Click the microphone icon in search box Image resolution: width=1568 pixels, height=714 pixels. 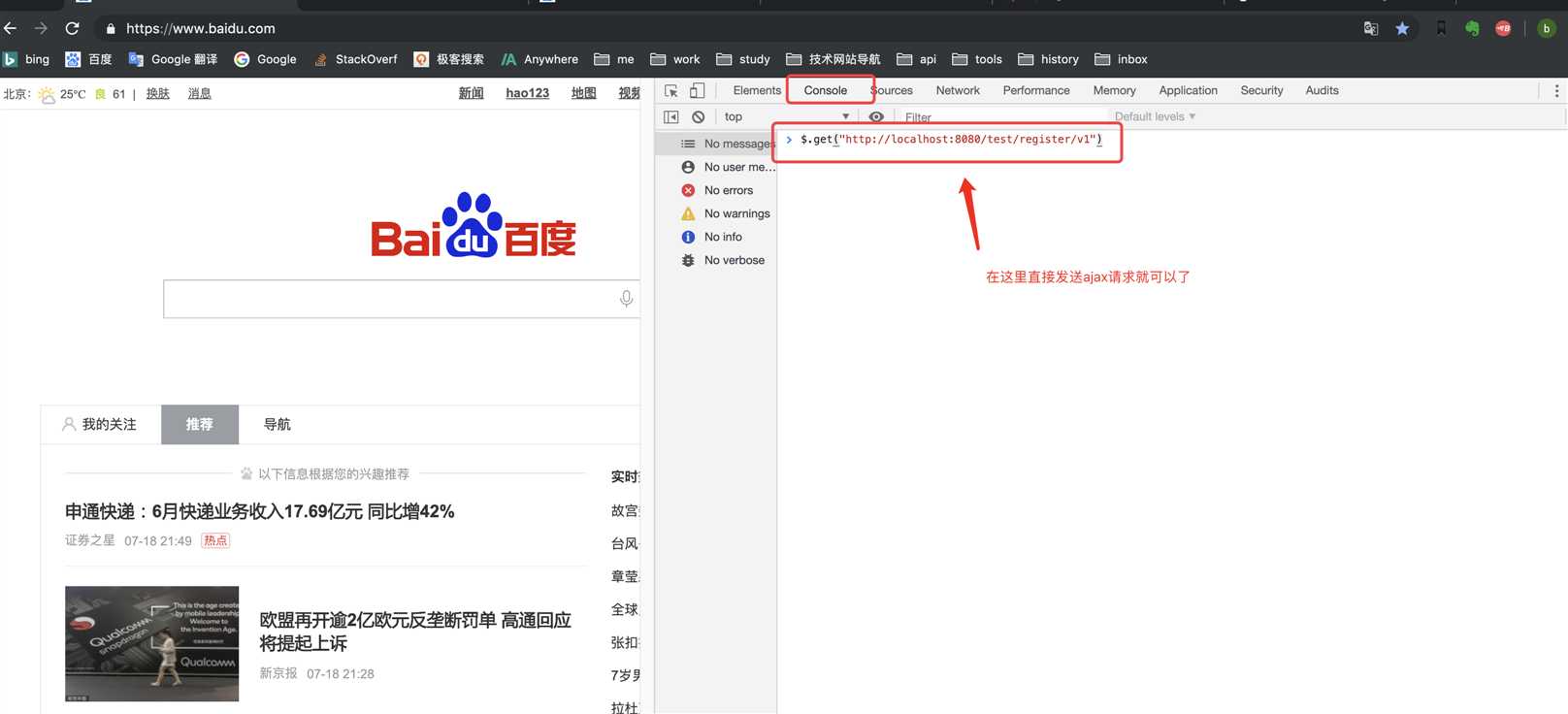click(627, 299)
